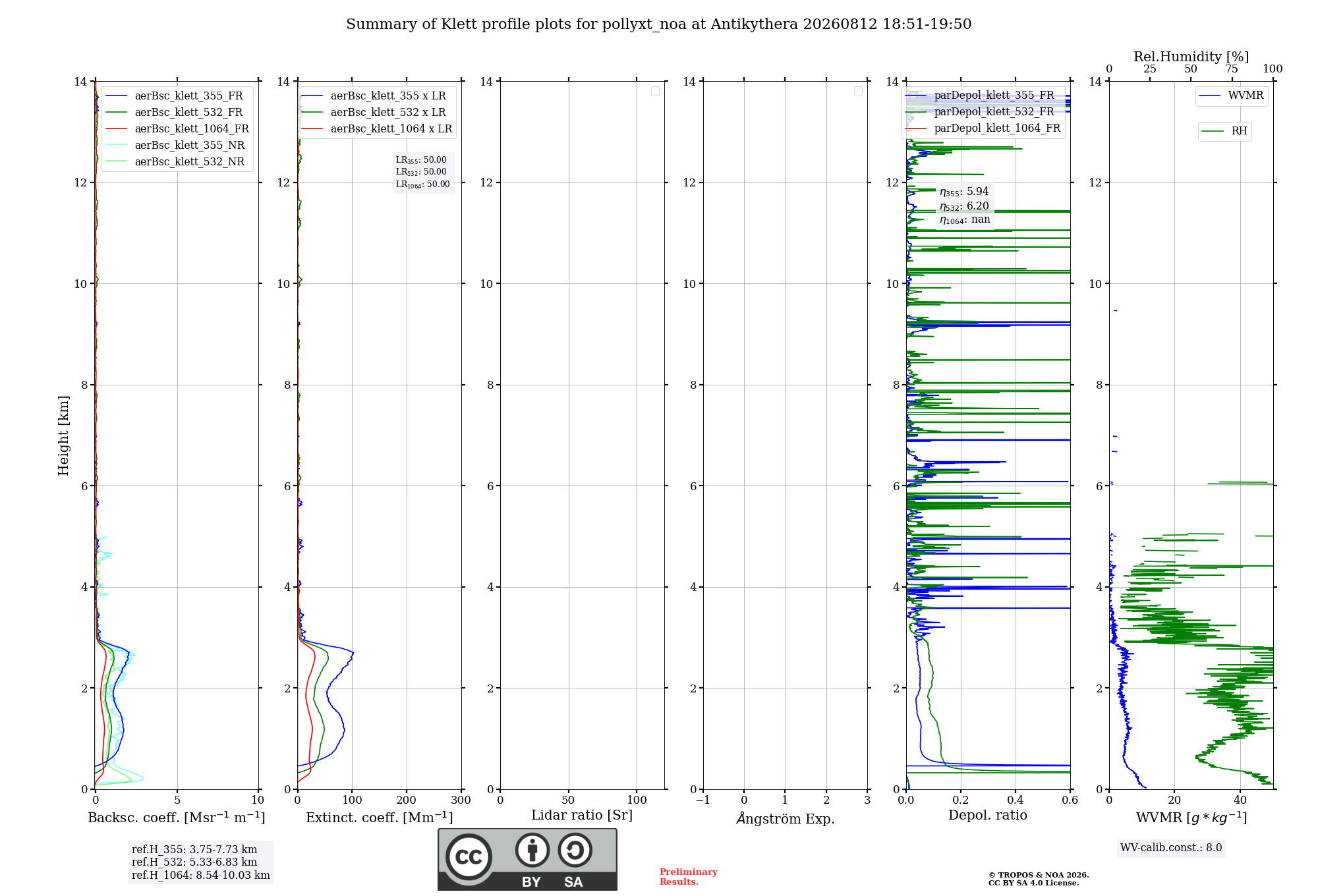Click the red Preliminary Results notice
The height and width of the screenshot is (896, 1318).
pos(689,877)
